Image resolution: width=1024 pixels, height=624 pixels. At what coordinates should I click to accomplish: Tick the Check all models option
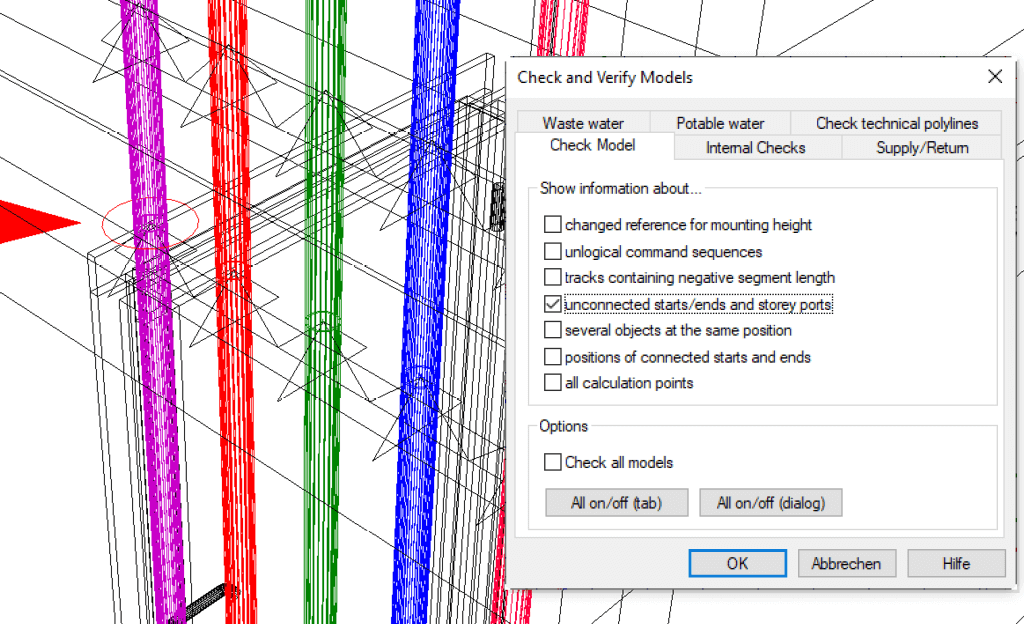(553, 463)
